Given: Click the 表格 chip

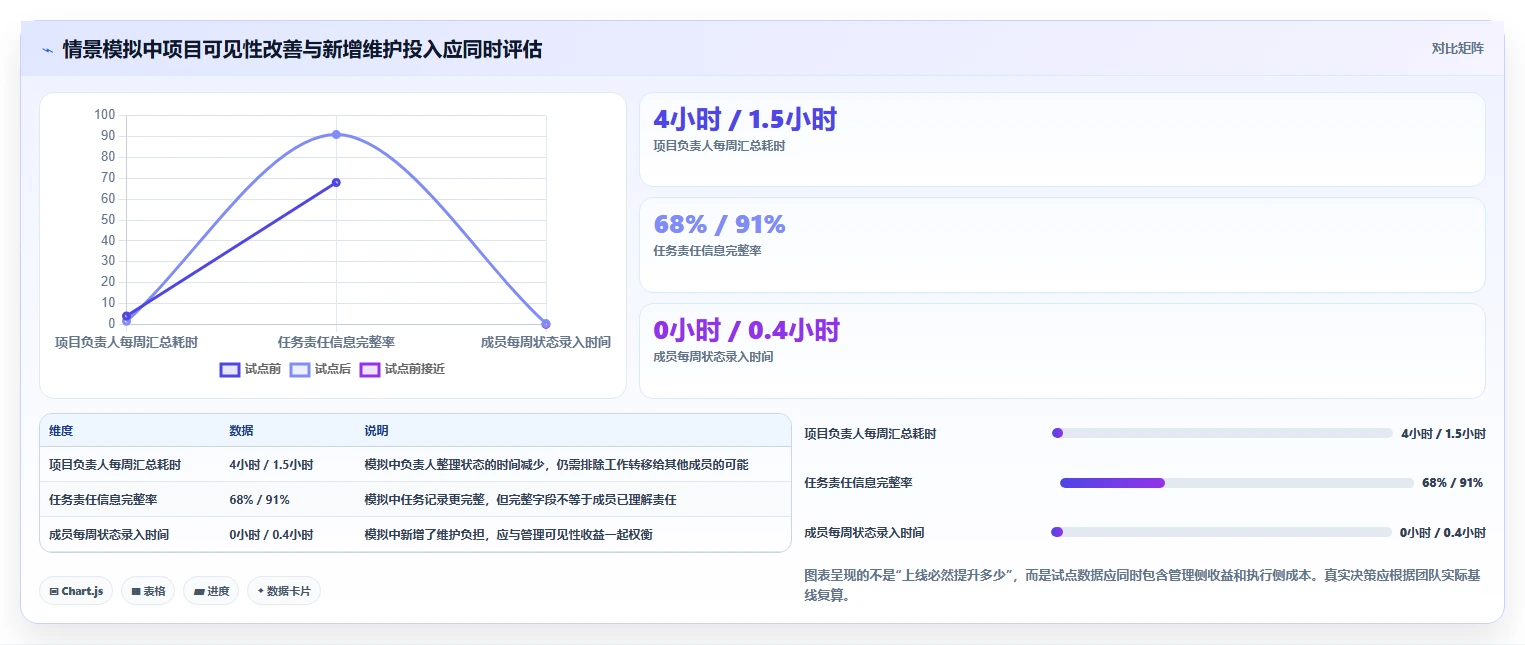Looking at the screenshot, I should [x=148, y=591].
